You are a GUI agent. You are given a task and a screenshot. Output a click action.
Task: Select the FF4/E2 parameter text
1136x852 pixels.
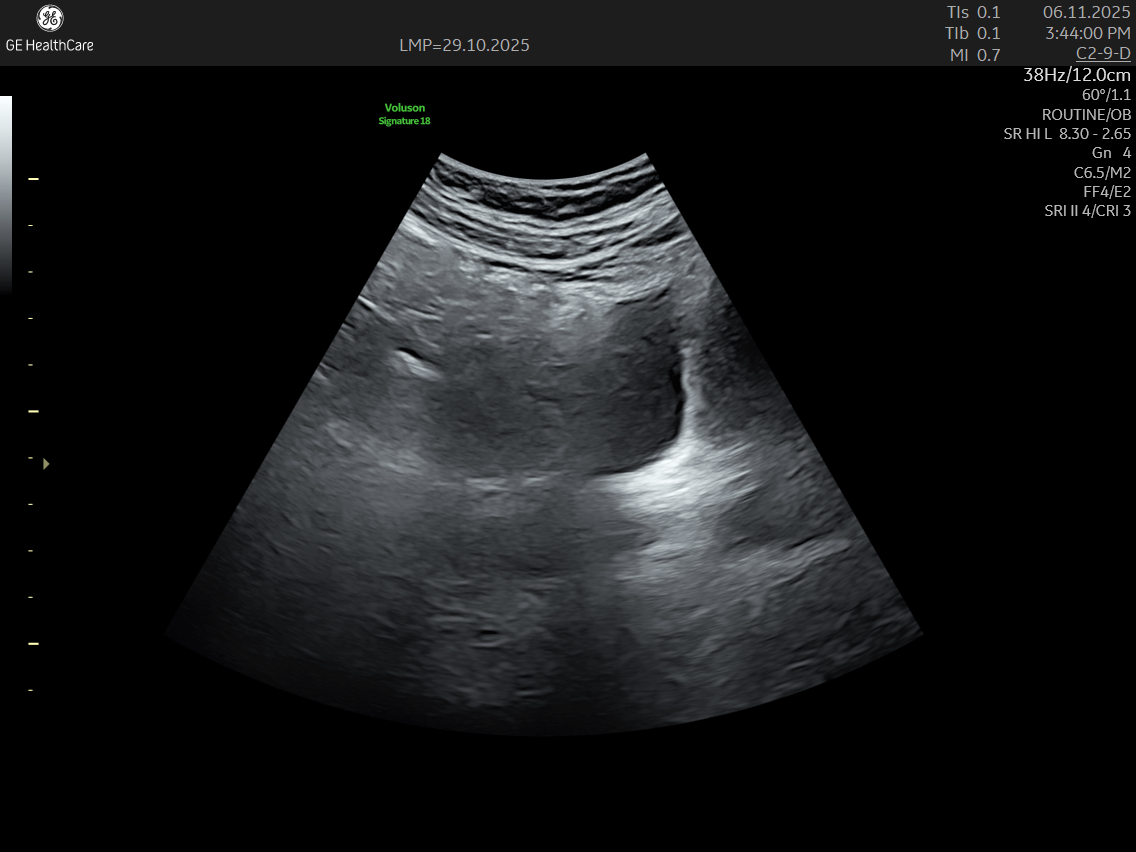[x=1107, y=191]
